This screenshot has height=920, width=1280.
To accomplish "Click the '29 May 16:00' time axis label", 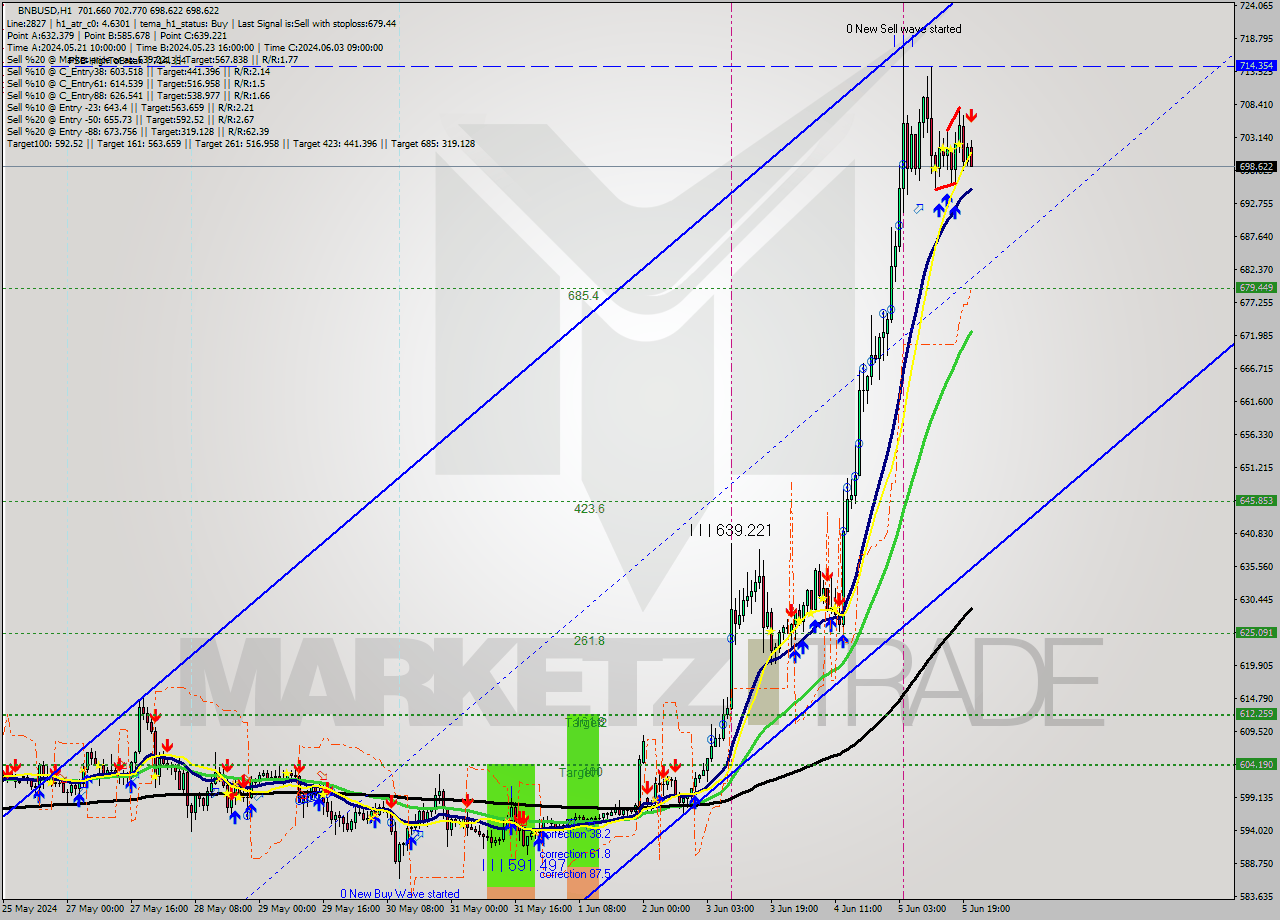I will 352,909.
